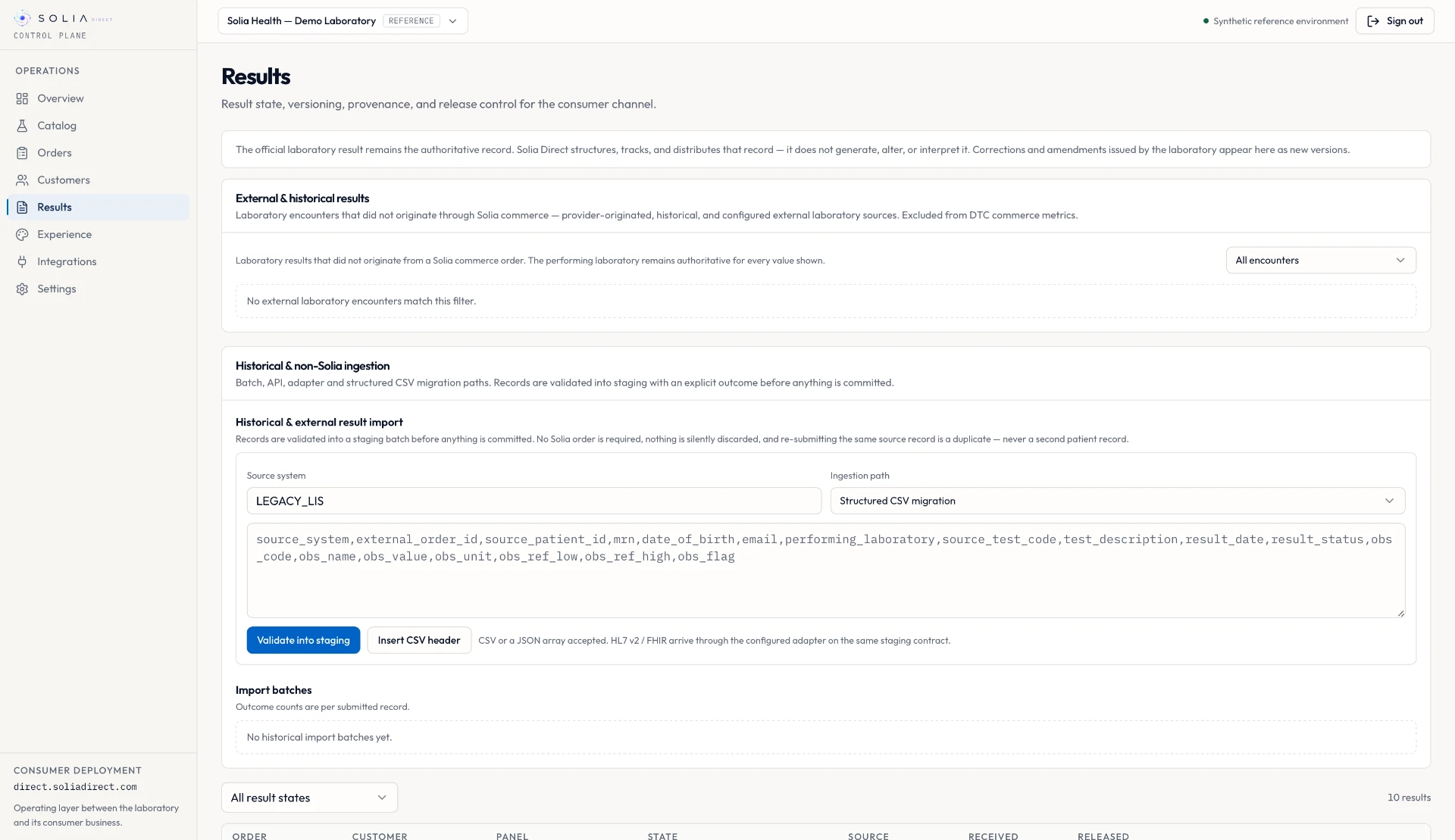
Task: Click the Results document icon
Action: click(x=22, y=208)
